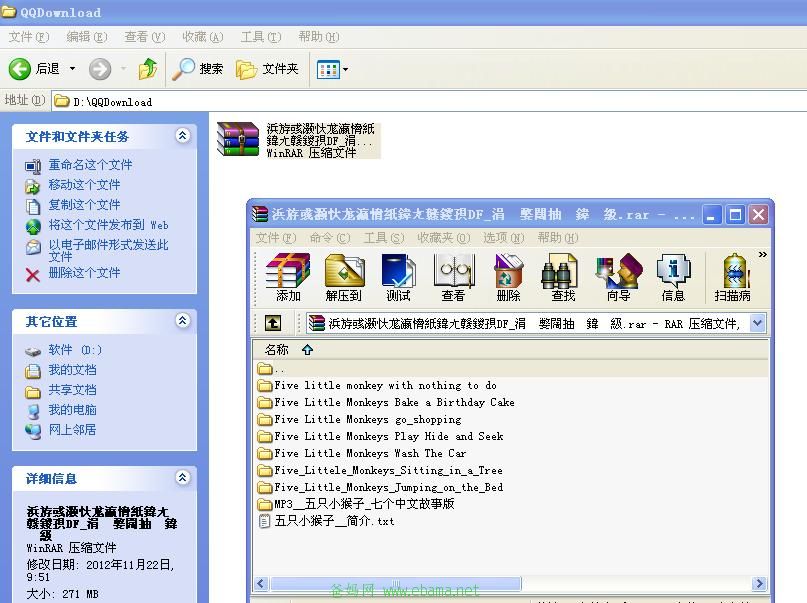Open Explorer 工具(T) menu
This screenshot has width=807, height=603.
point(260,37)
